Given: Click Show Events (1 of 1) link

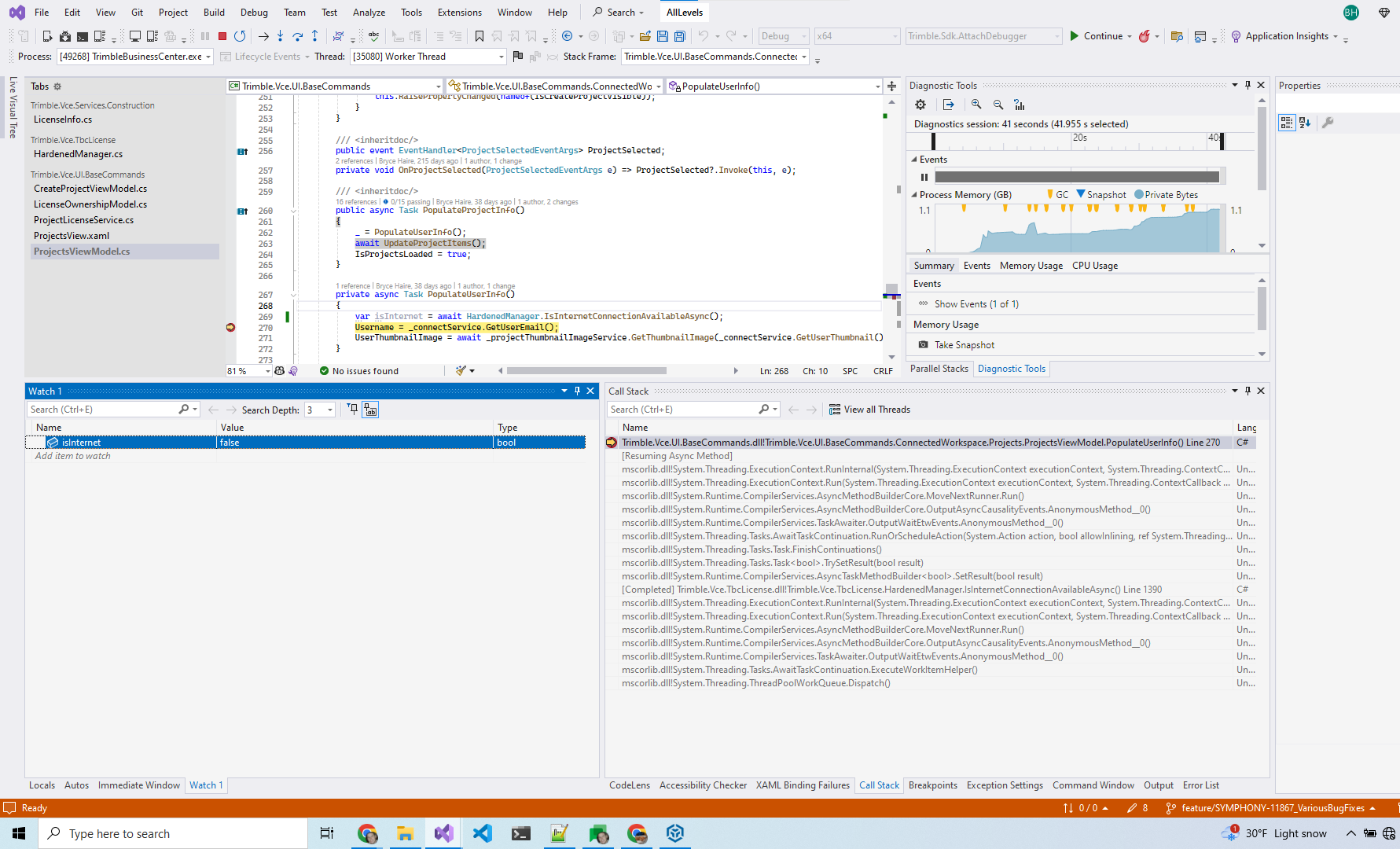Looking at the screenshot, I should [x=976, y=304].
